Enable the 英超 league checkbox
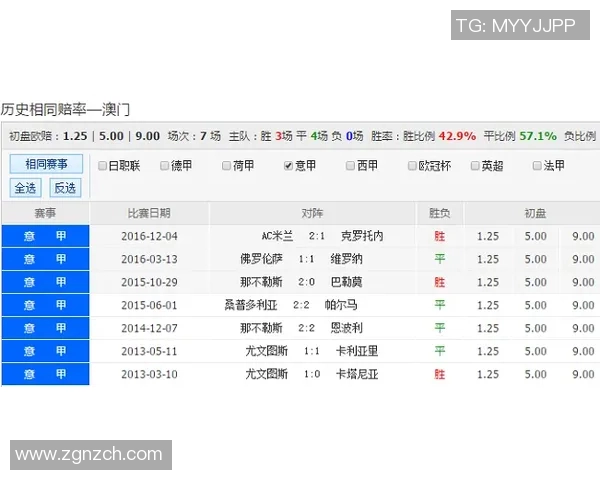 (x=475, y=166)
